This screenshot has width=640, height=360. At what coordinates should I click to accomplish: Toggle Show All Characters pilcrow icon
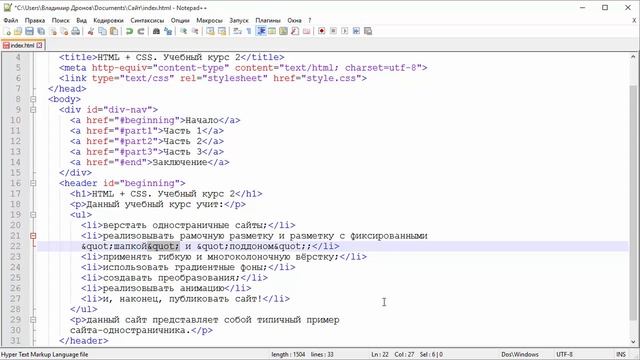249,31
